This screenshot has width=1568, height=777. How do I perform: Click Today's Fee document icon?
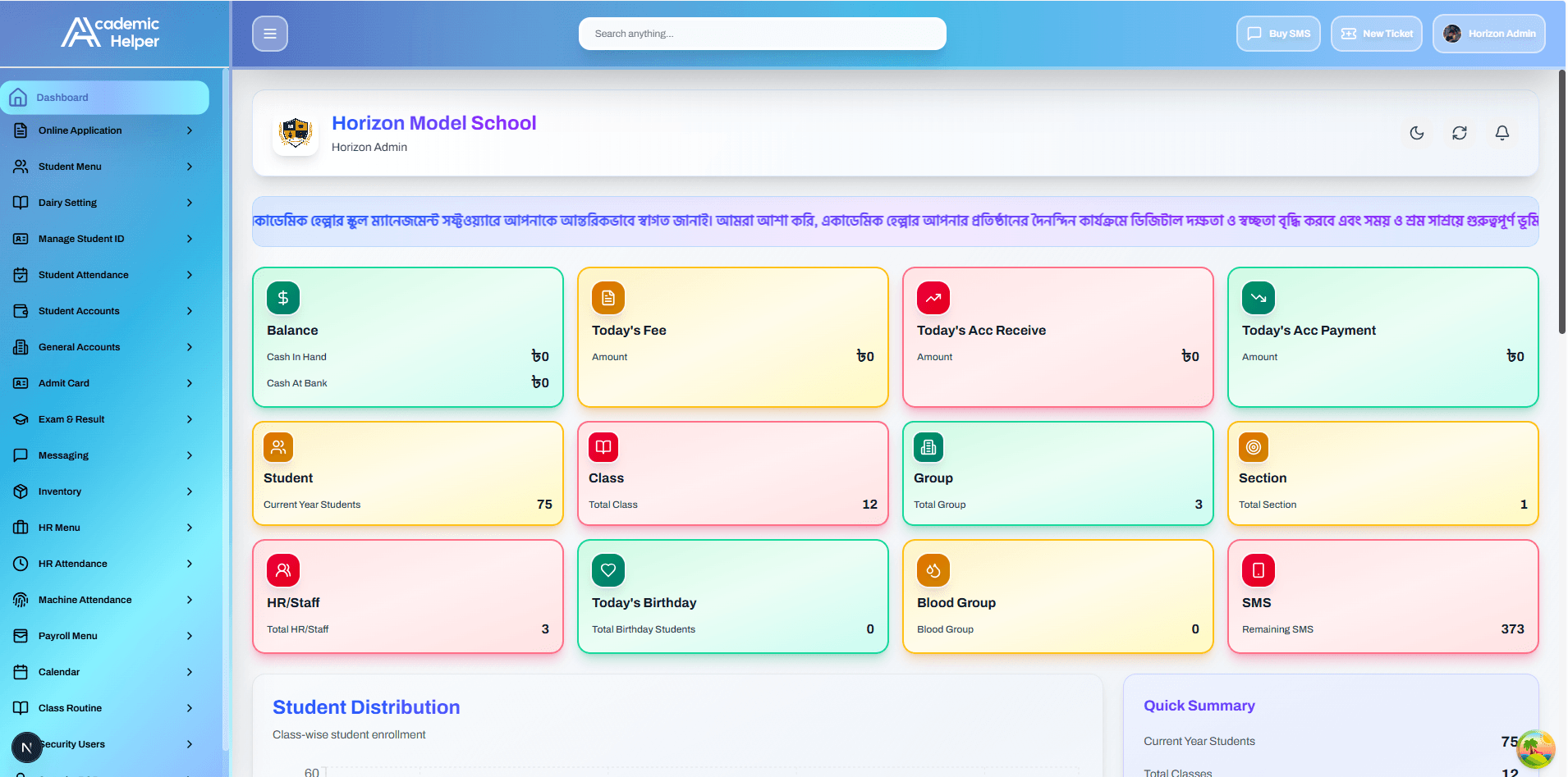608,298
